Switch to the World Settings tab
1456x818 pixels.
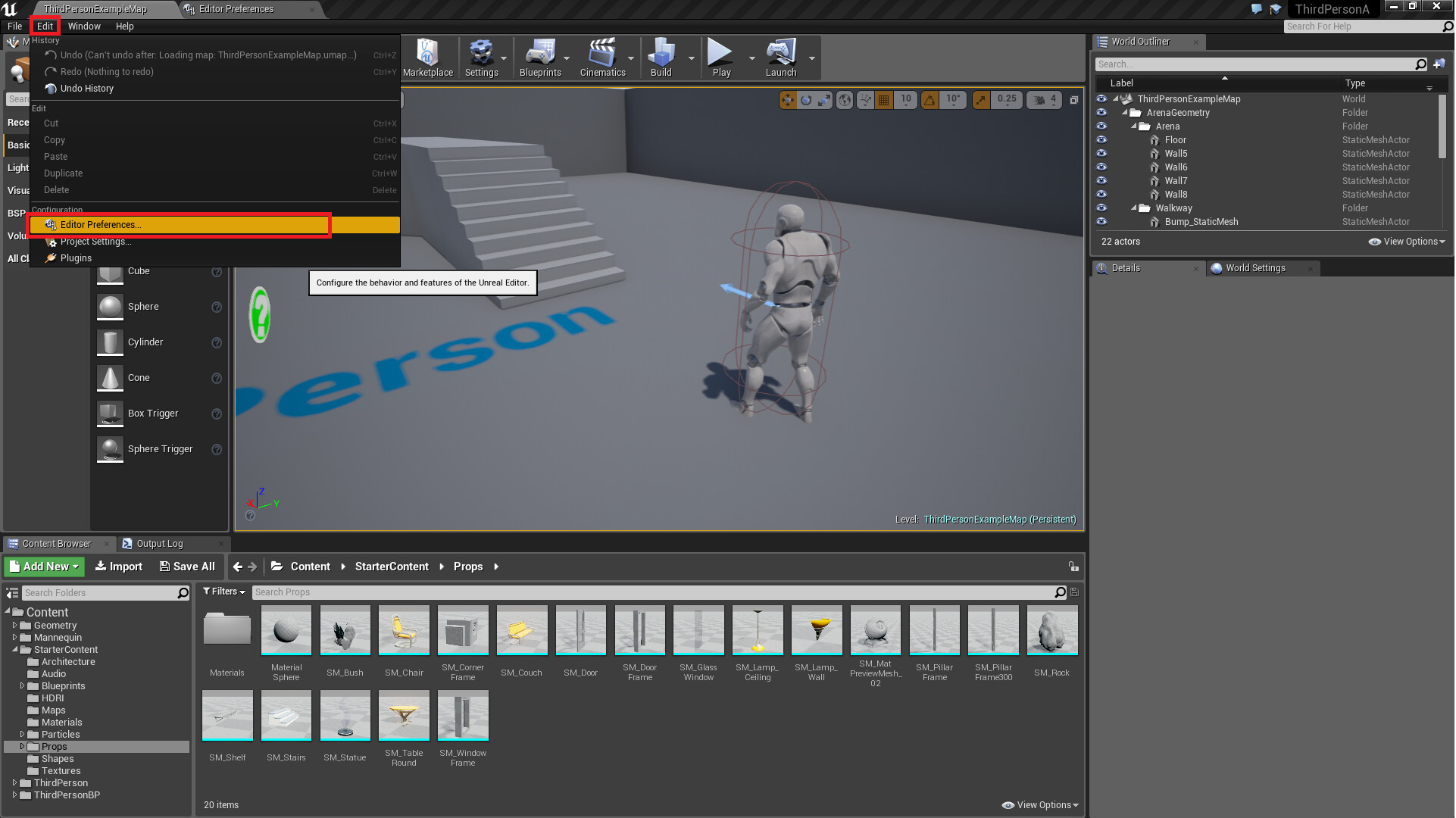point(1254,268)
